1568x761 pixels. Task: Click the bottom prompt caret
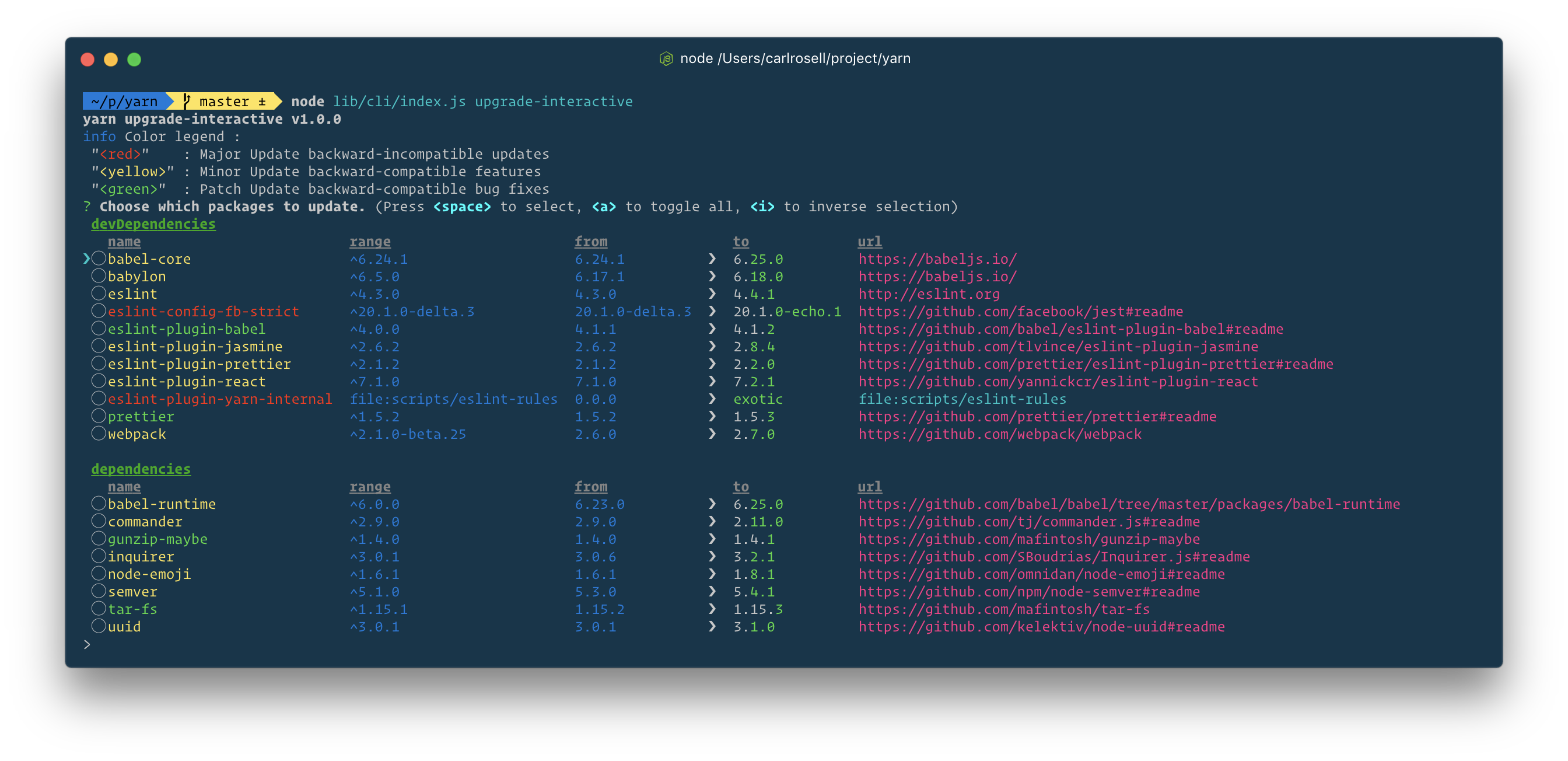(87, 644)
